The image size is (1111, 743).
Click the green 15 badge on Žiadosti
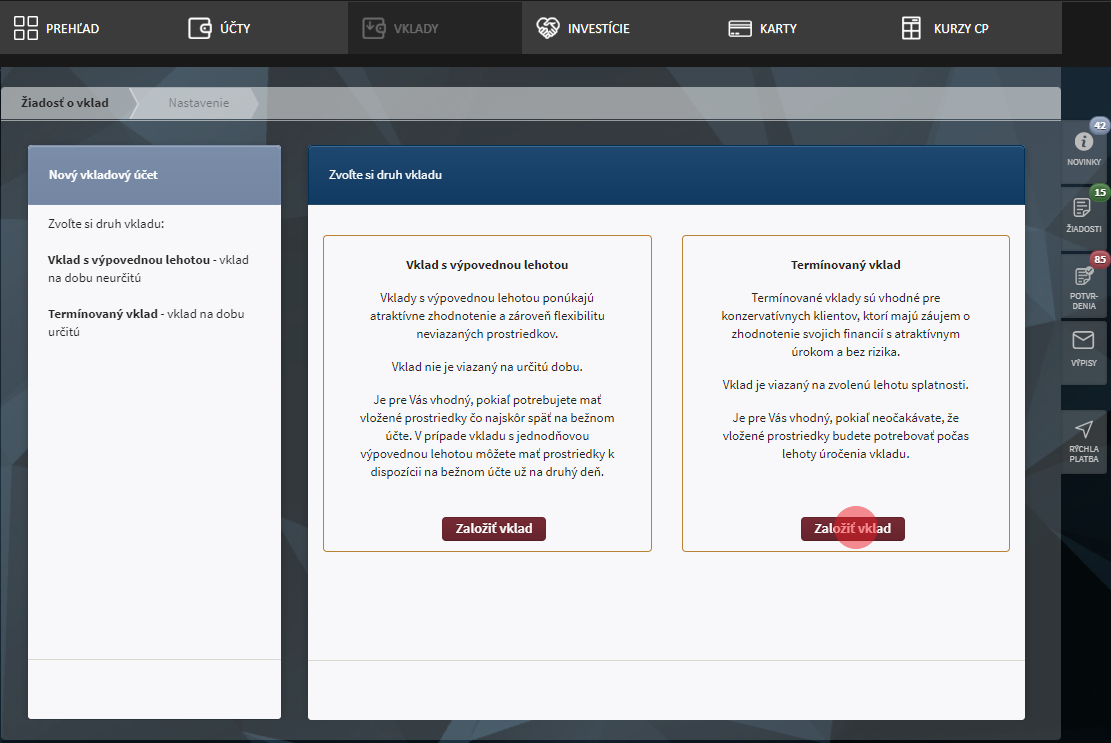tap(1100, 192)
